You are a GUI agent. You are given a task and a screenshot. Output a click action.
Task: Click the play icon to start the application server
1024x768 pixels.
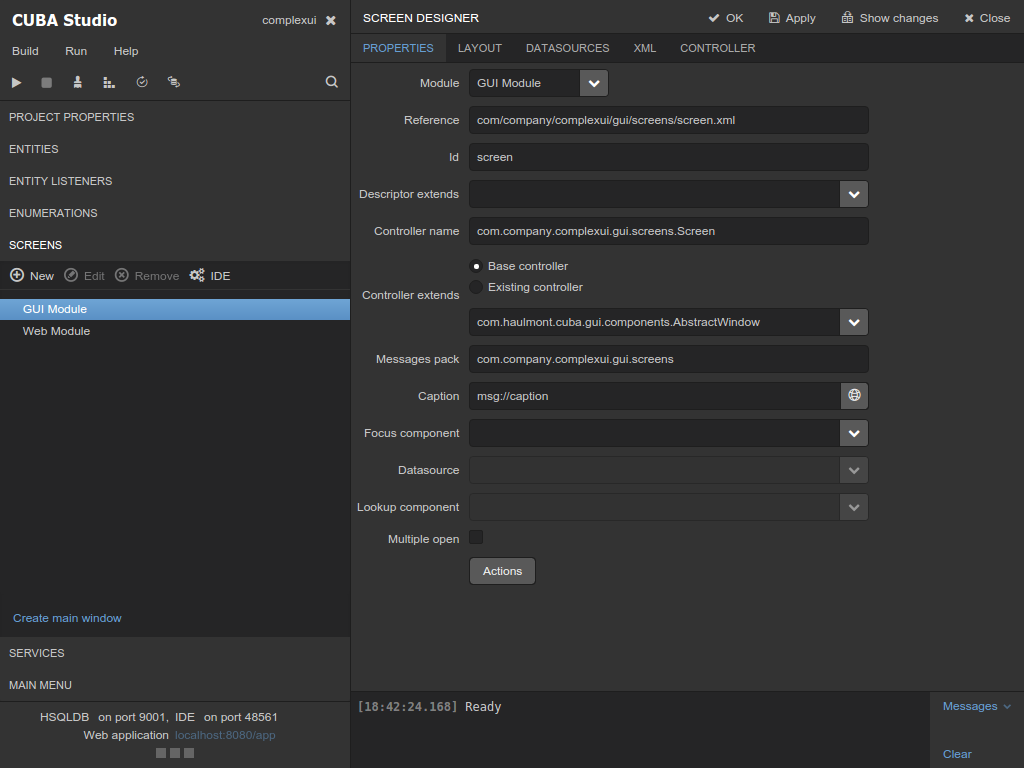17,82
